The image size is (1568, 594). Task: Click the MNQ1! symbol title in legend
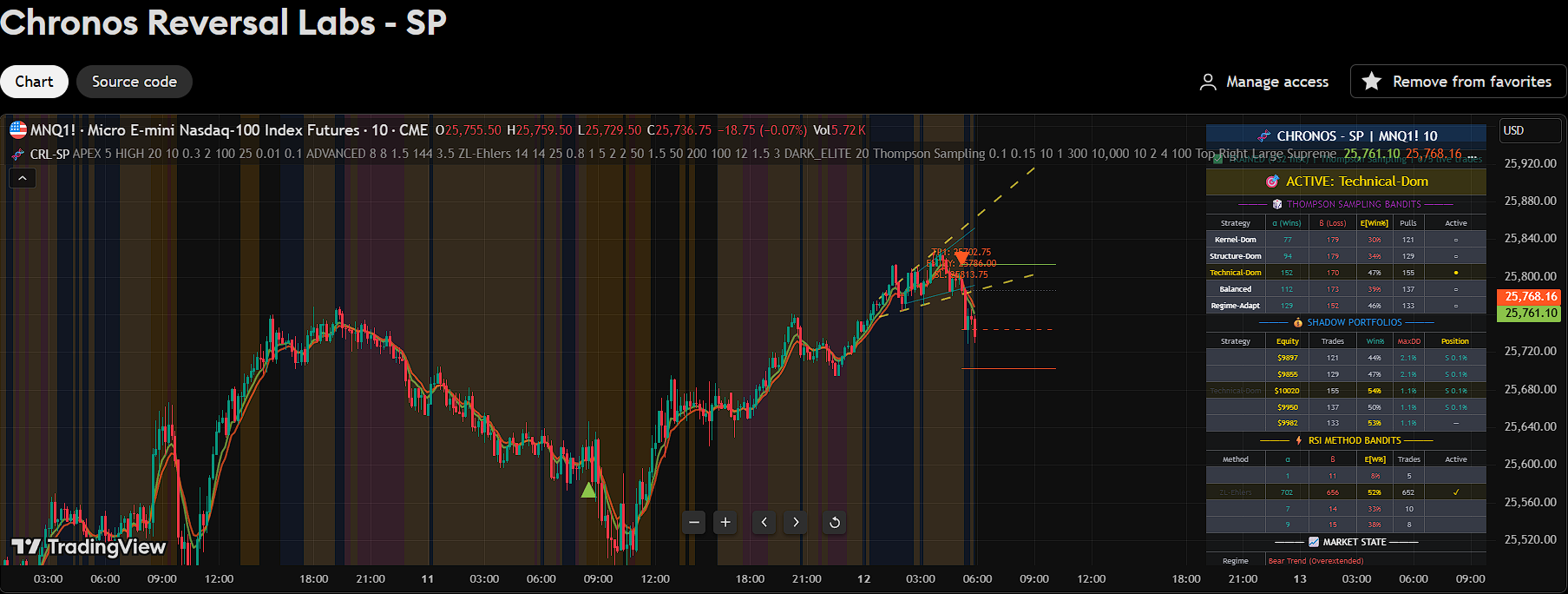(229, 130)
